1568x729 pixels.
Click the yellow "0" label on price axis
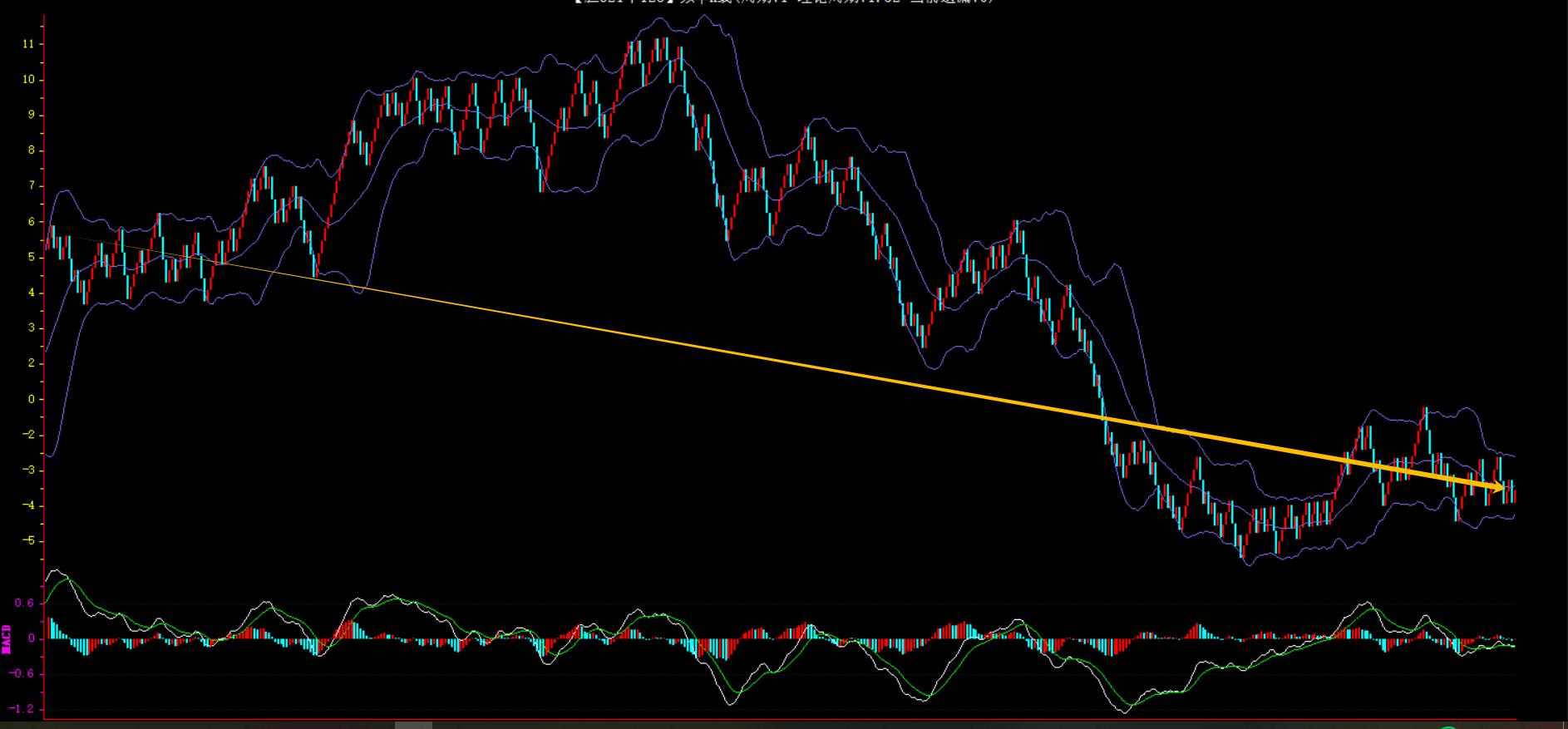pyautogui.click(x=31, y=400)
